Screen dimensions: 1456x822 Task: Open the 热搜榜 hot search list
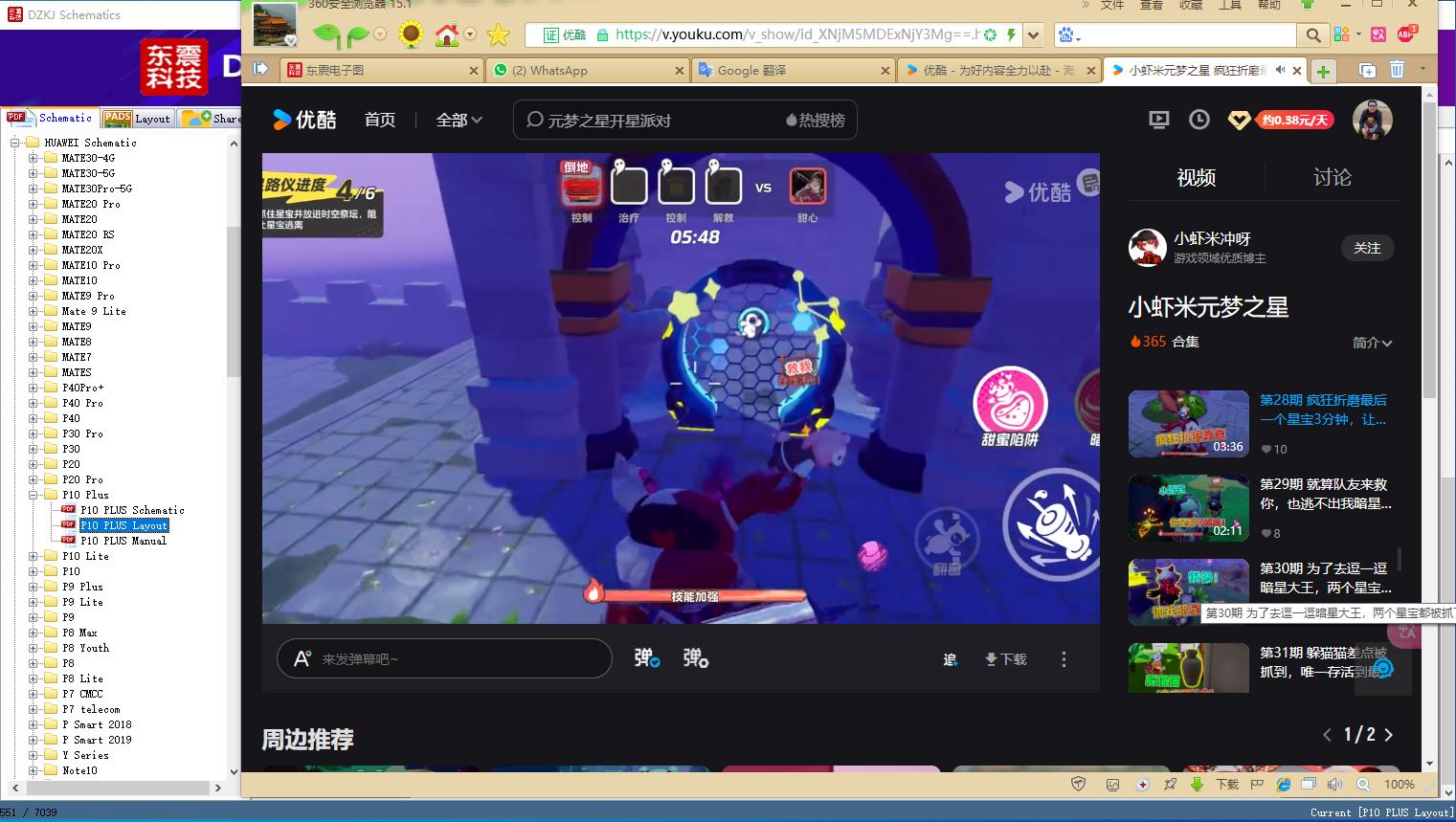816,121
